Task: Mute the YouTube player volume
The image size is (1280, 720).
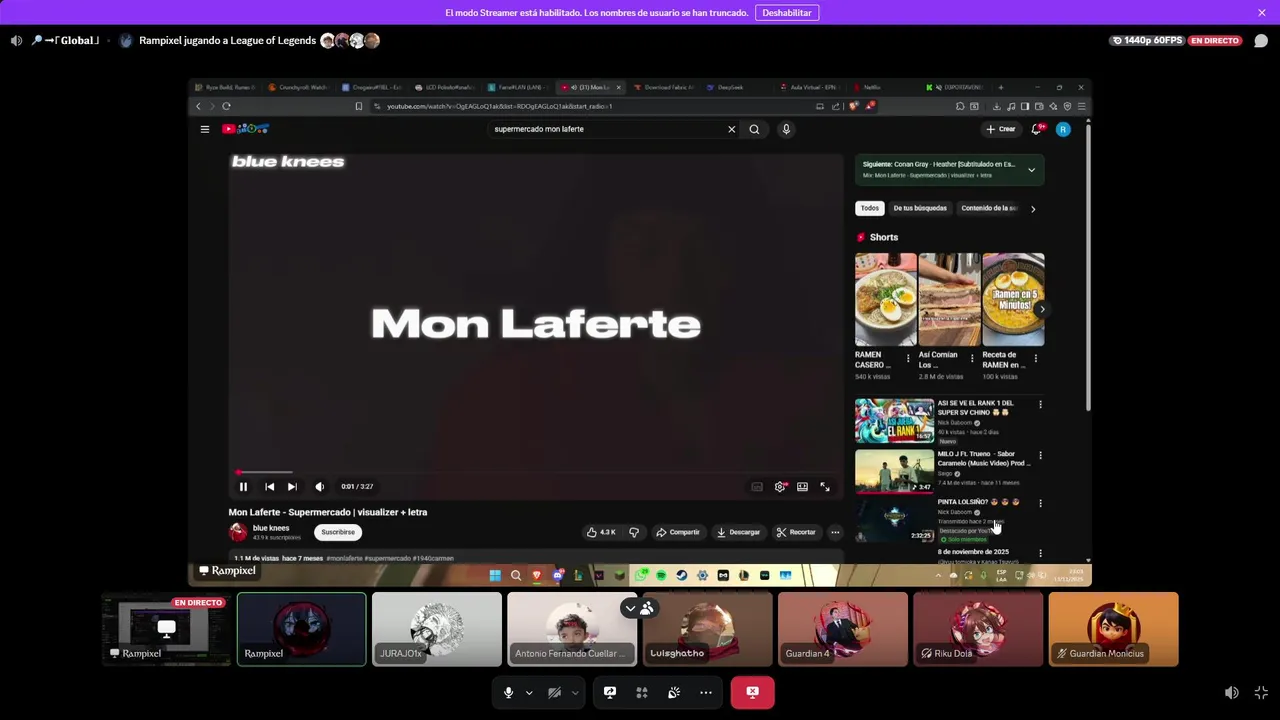Action: pos(320,487)
